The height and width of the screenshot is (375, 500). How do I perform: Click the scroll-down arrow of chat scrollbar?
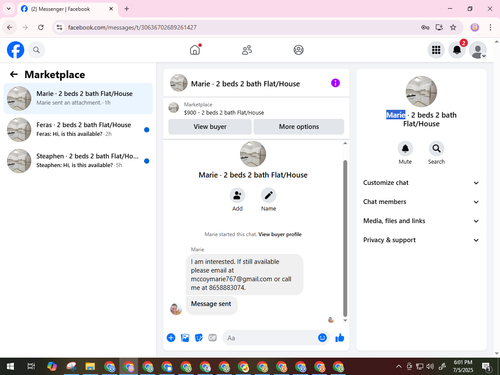click(x=345, y=320)
